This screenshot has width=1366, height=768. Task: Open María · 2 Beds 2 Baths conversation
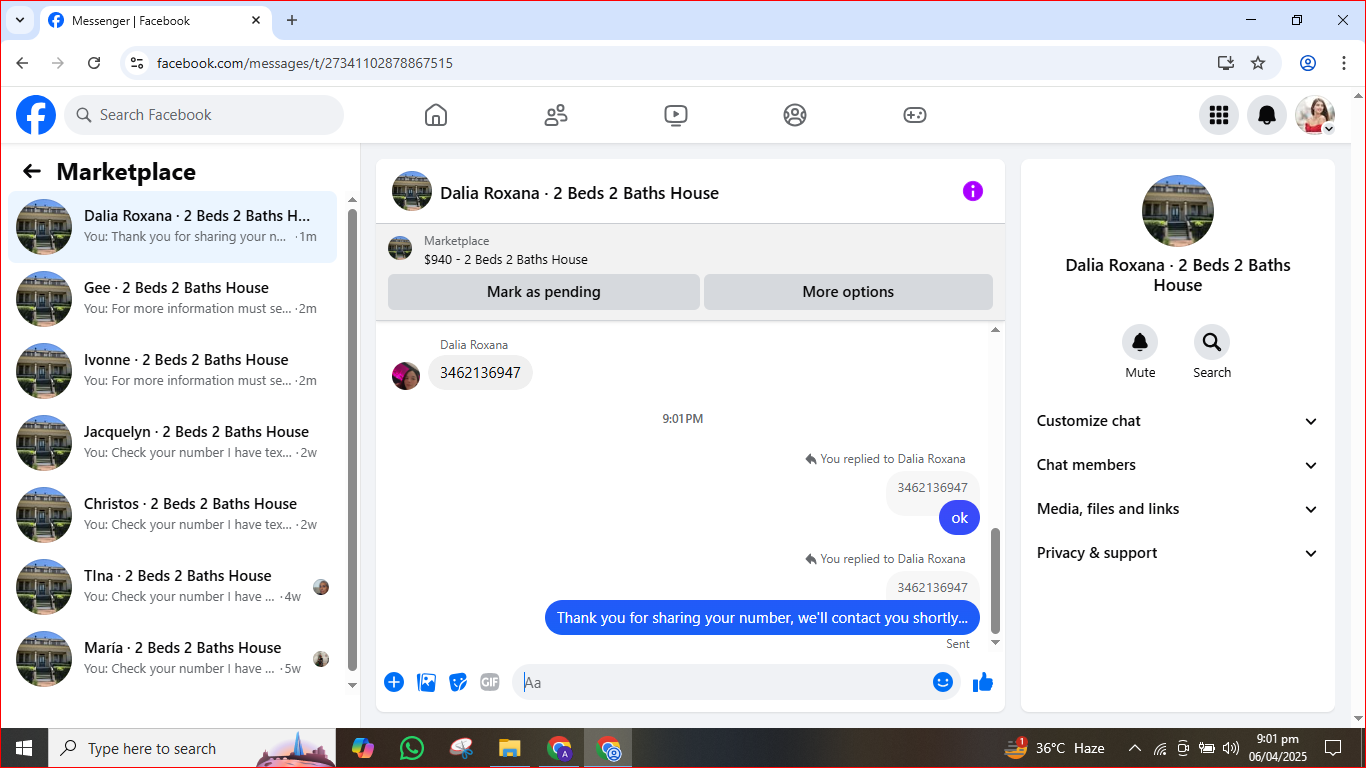pos(173,659)
